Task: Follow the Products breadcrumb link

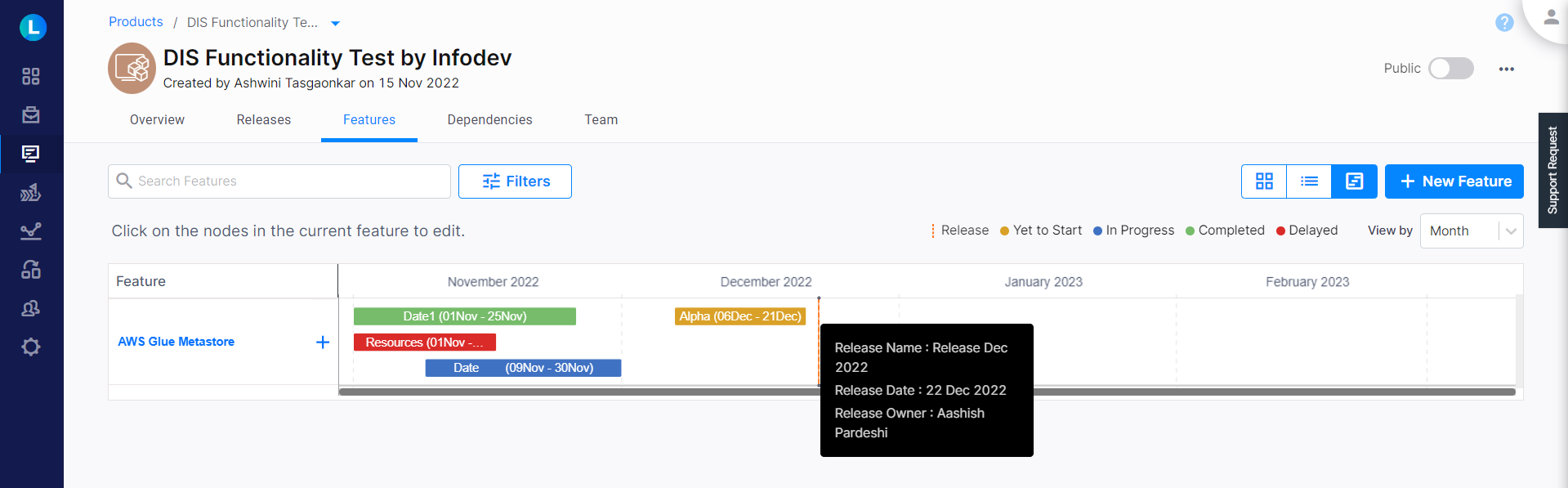Action: [136, 22]
